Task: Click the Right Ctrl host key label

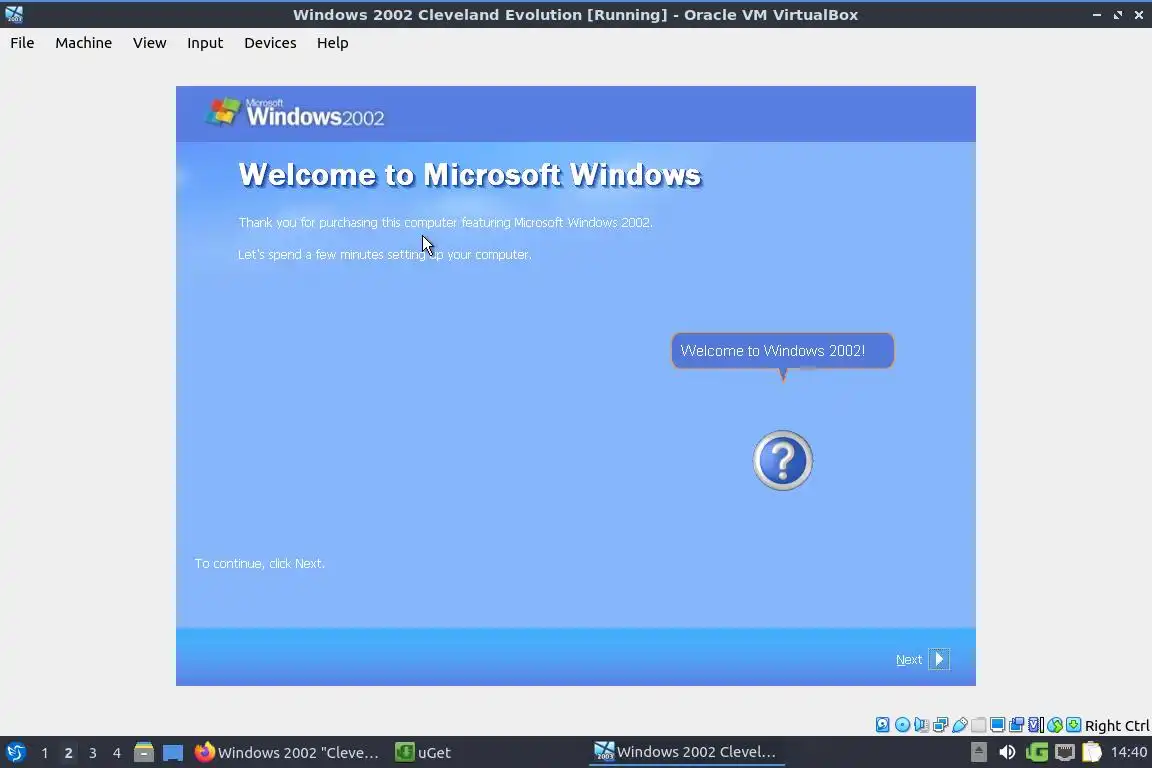Action: tap(1117, 725)
